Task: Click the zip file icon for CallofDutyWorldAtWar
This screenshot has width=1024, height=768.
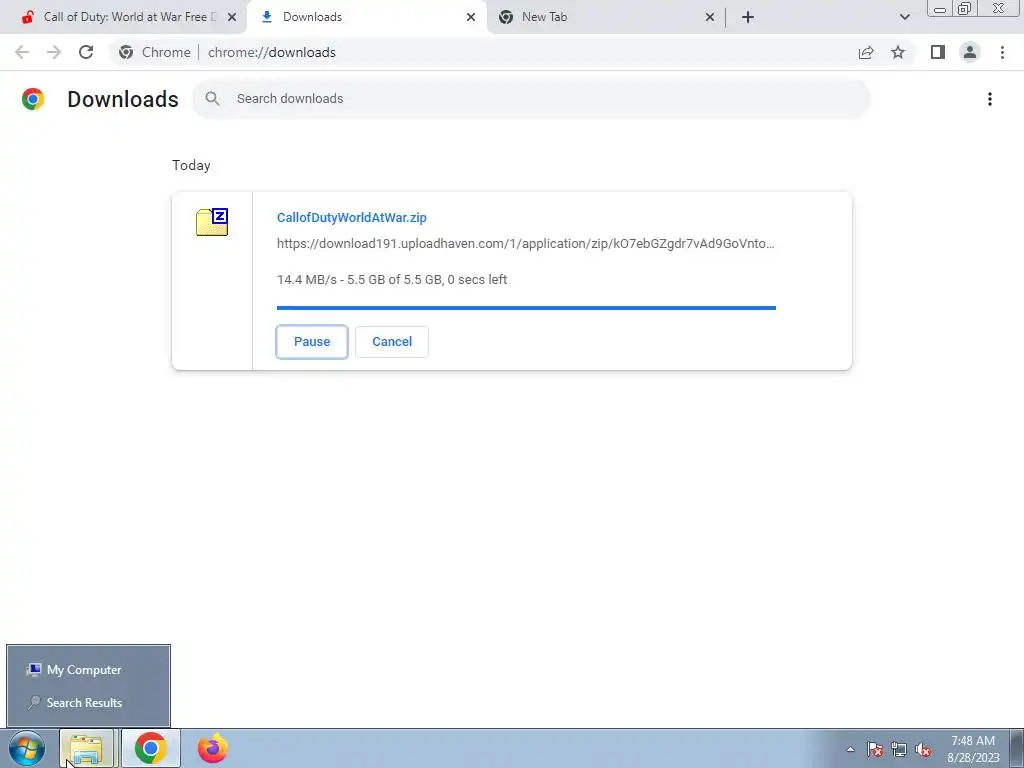Action: (212, 222)
